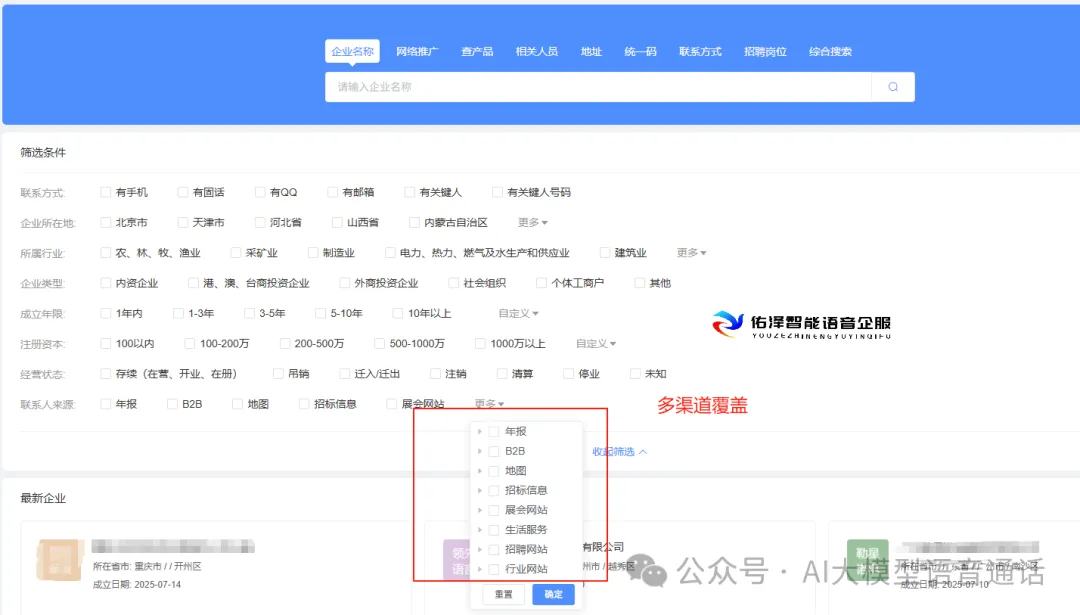Collapse filters using 收起筛选 link
This screenshot has width=1080, height=615.
click(x=614, y=450)
